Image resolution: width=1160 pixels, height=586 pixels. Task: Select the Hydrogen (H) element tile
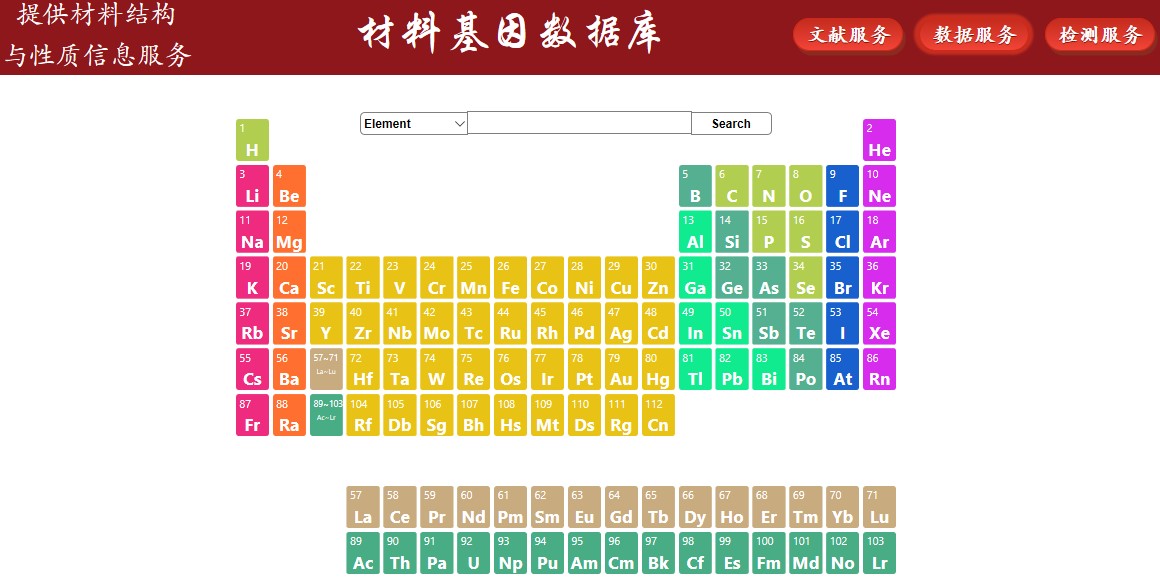[252, 140]
